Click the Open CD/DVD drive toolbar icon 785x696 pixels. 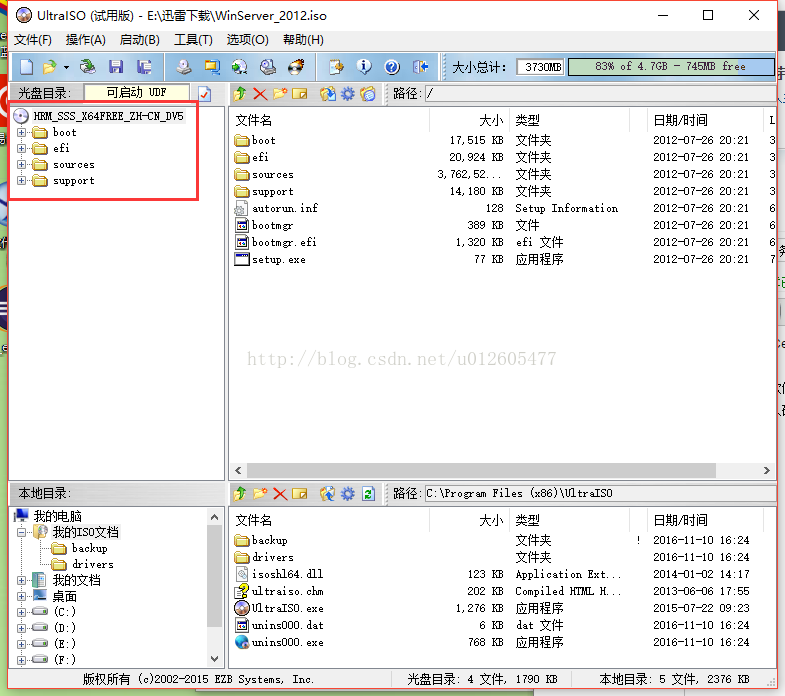pos(88,67)
